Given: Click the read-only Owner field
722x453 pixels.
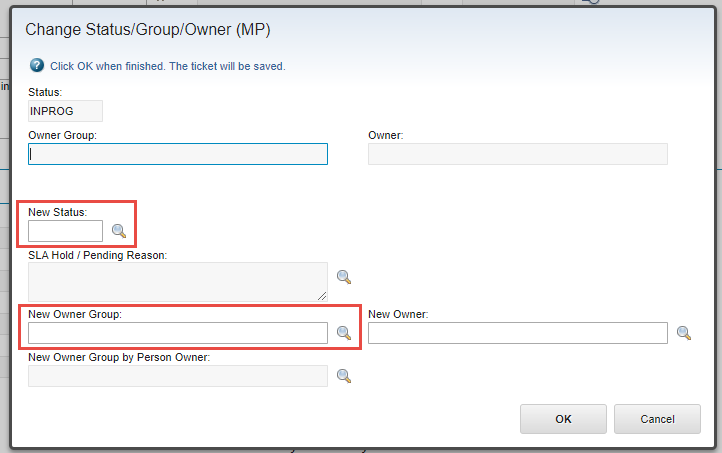Looking at the screenshot, I should click(518, 154).
